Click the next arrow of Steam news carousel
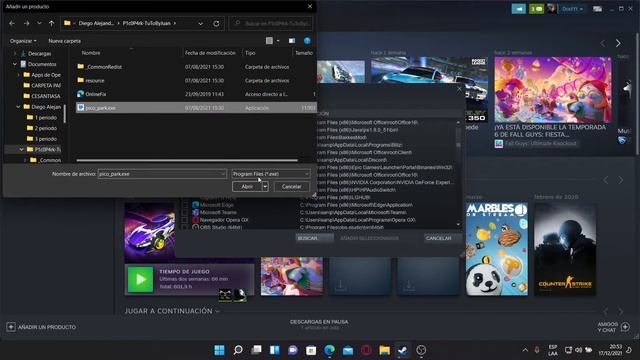Viewport: 640px width, 360px height. 618,43
